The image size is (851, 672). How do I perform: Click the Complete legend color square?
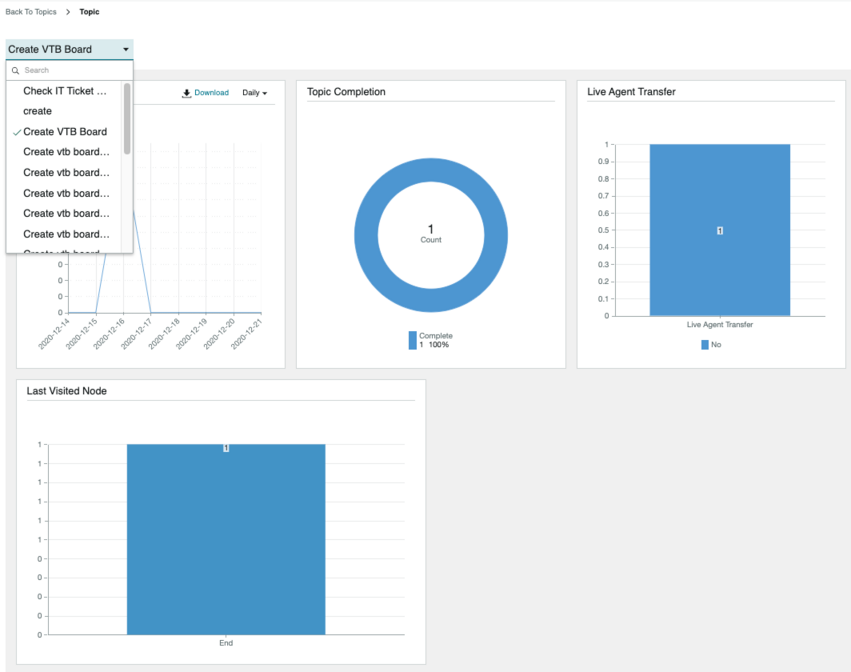click(x=412, y=340)
